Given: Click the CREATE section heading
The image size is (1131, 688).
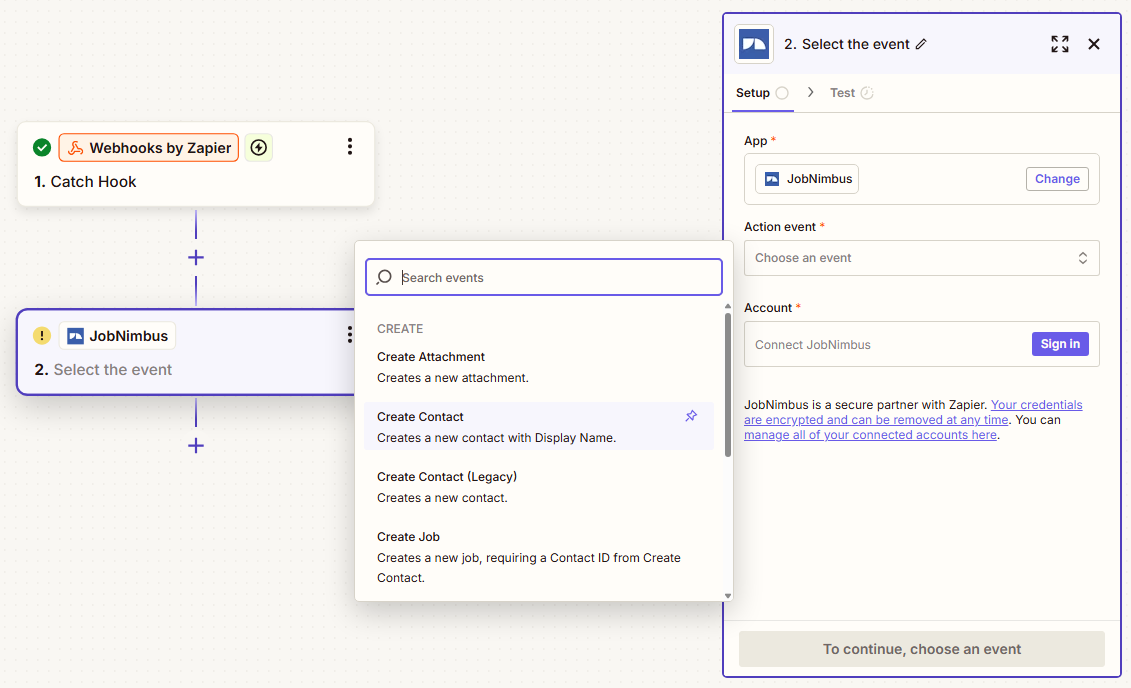Looking at the screenshot, I should pyautogui.click(x=400, y=329).
